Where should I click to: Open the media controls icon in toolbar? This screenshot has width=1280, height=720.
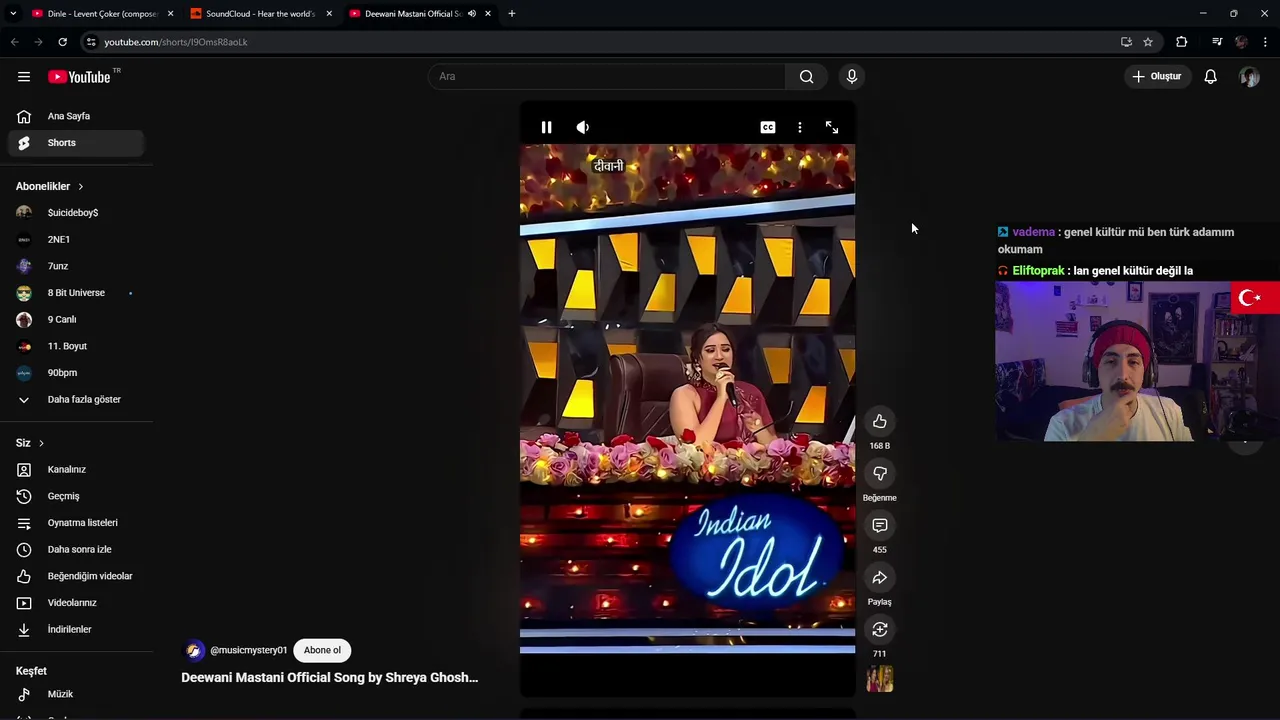coord(1217,42)
